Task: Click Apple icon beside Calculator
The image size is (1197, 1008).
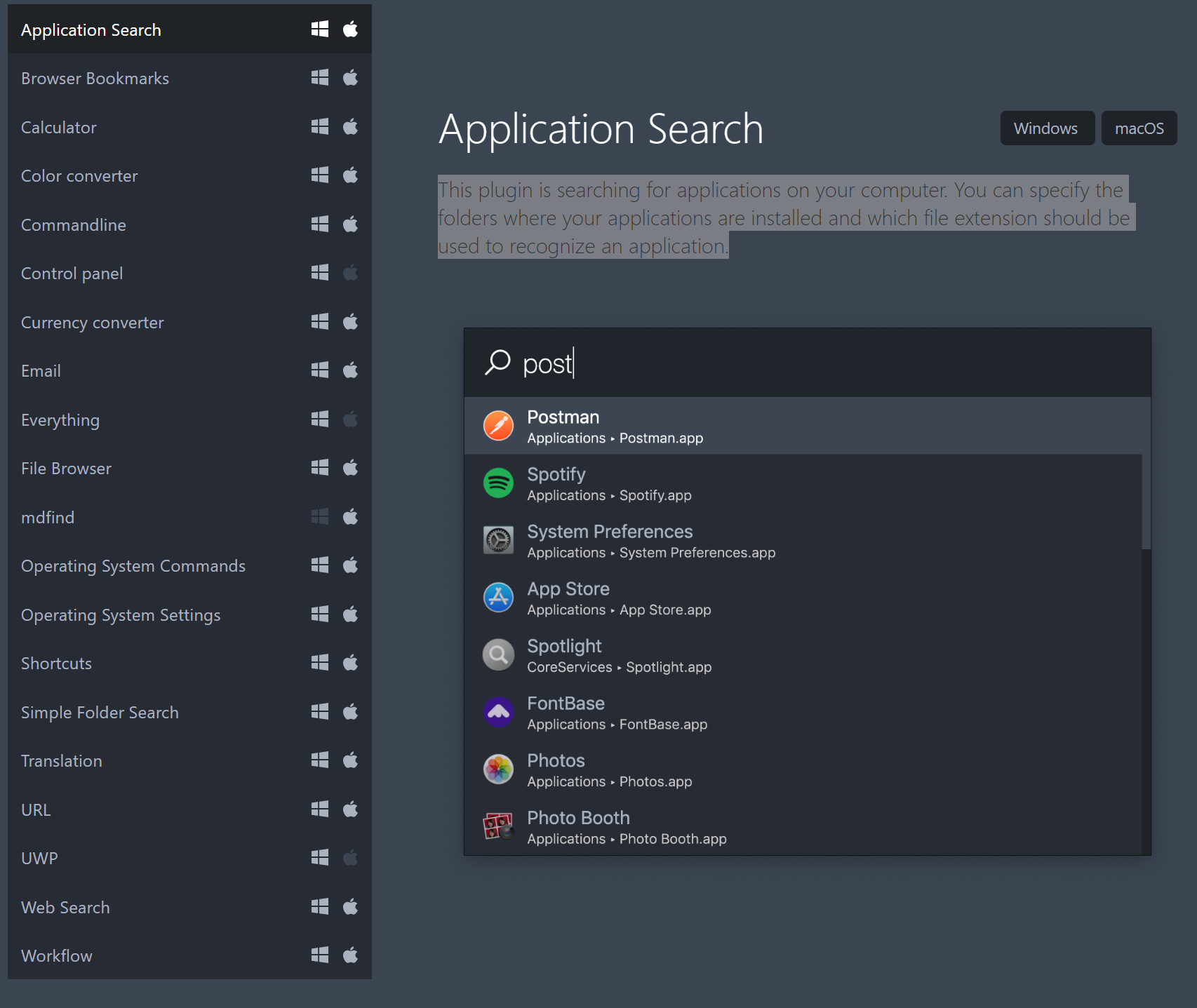Action: 350,126
